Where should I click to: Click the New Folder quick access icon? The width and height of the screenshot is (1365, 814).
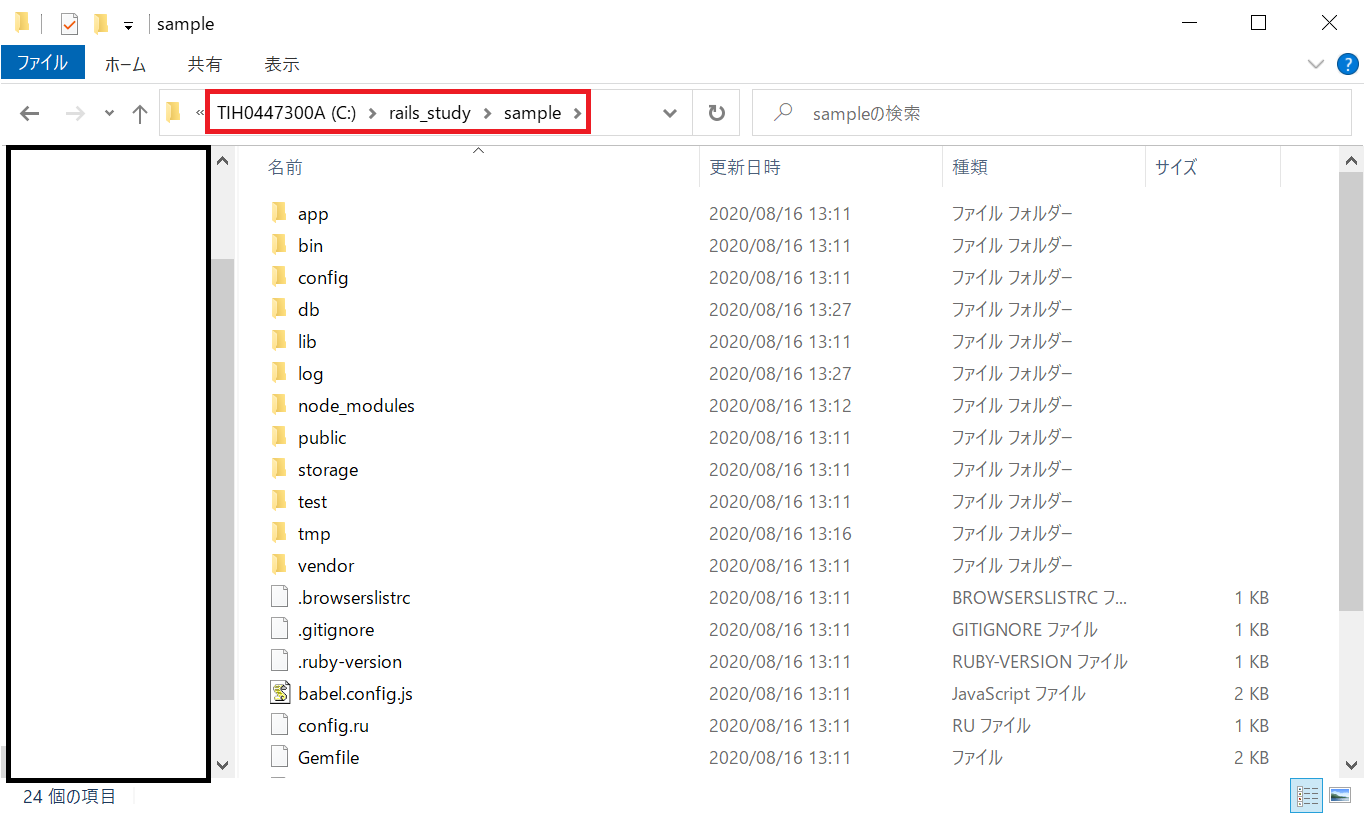101,24
